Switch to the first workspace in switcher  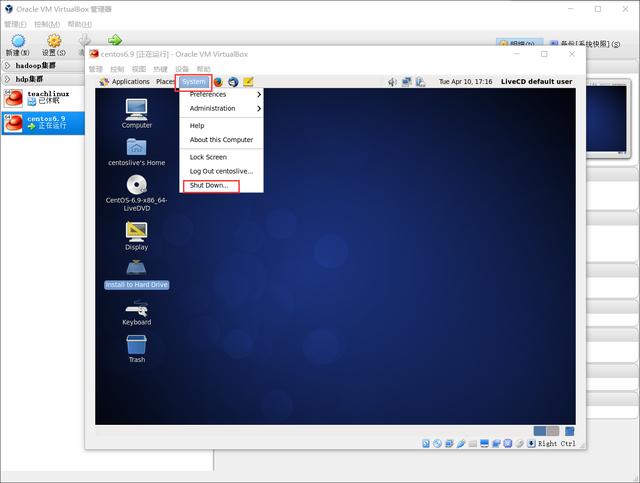(x=540, y=431)
